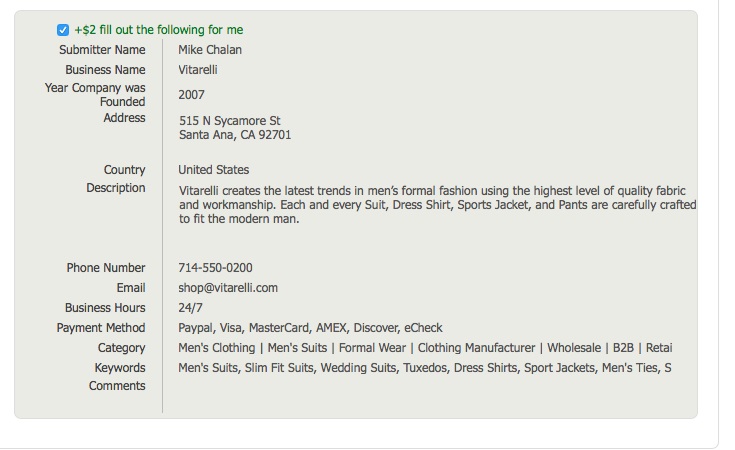735x450 pixels.
Task: Click the Business Hours value 24/7
Action: click(190, 308)
